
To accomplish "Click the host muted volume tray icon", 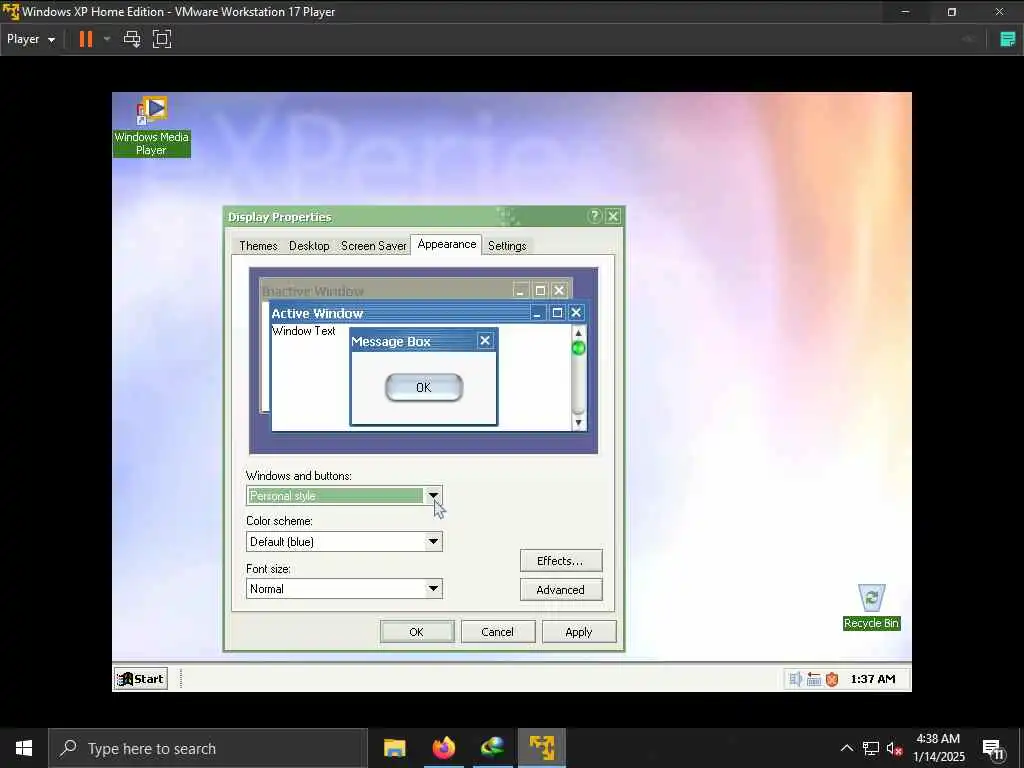I will pyautogui.click(x=894, y=748).
